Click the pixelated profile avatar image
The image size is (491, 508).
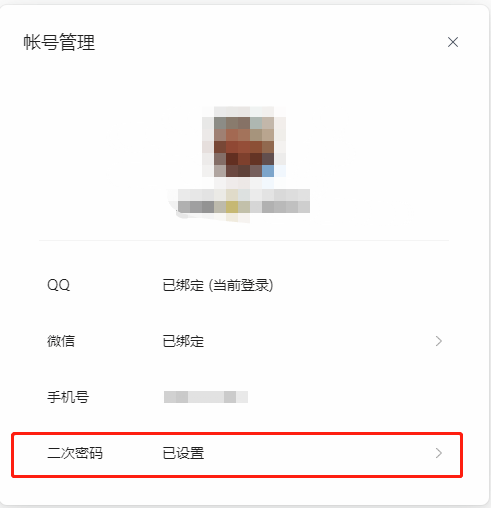pyautogui.click(x=244, y=142)
